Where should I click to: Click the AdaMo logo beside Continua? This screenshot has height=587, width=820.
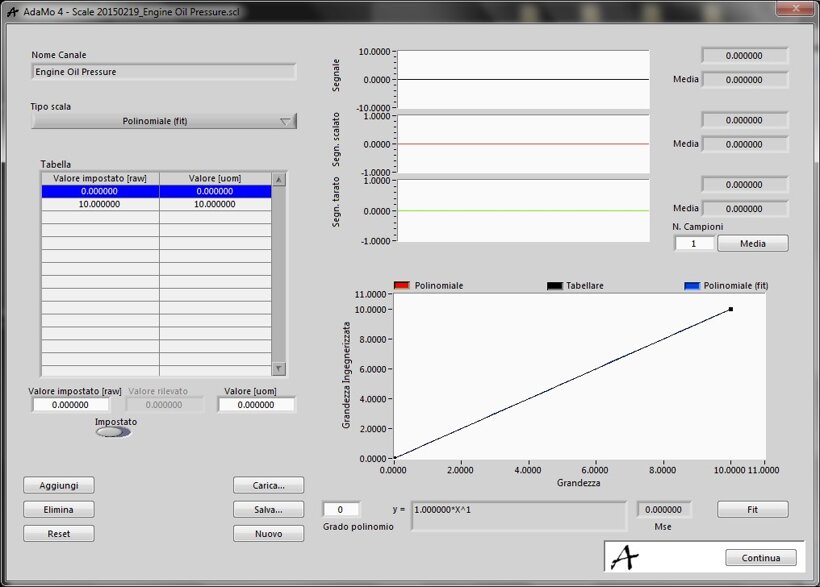(x=626, y=556)
